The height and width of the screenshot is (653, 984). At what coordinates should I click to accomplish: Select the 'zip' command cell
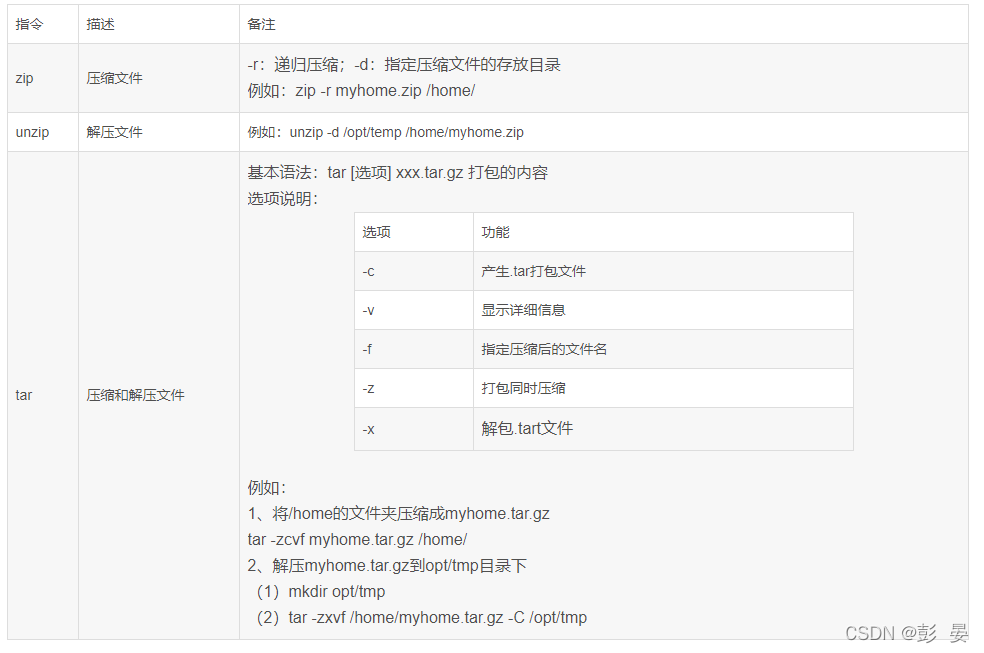pyautogui.click(x=43, y=78)
